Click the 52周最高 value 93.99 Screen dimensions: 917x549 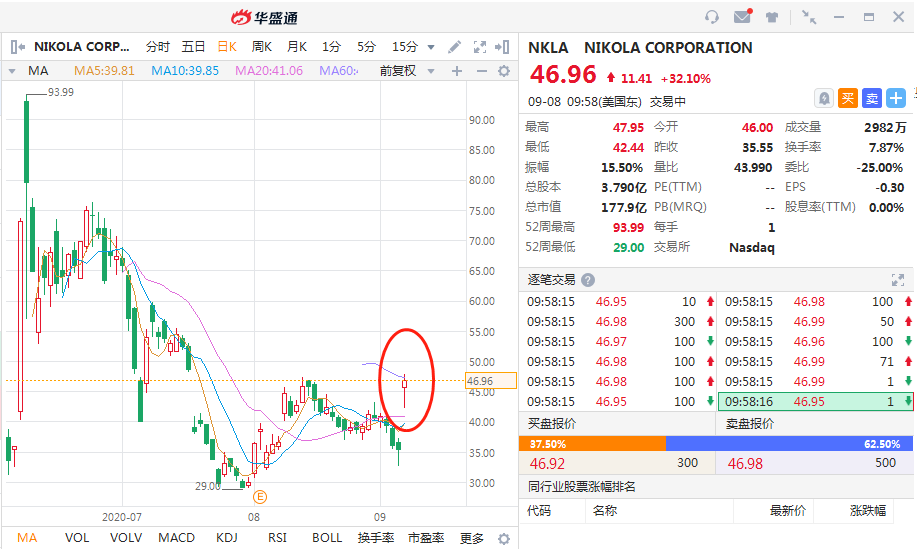(x=628, y=227)
